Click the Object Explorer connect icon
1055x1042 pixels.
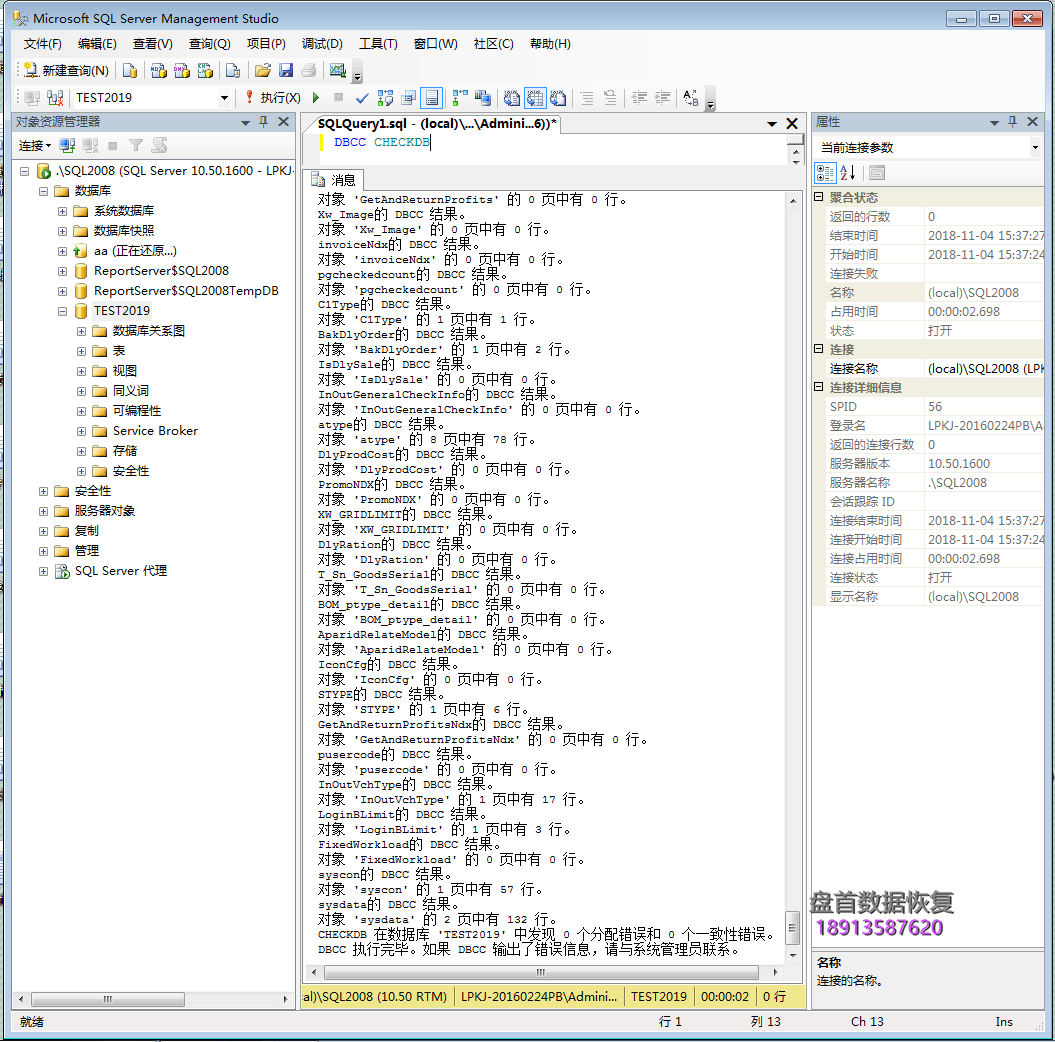(x=67, y=145)
